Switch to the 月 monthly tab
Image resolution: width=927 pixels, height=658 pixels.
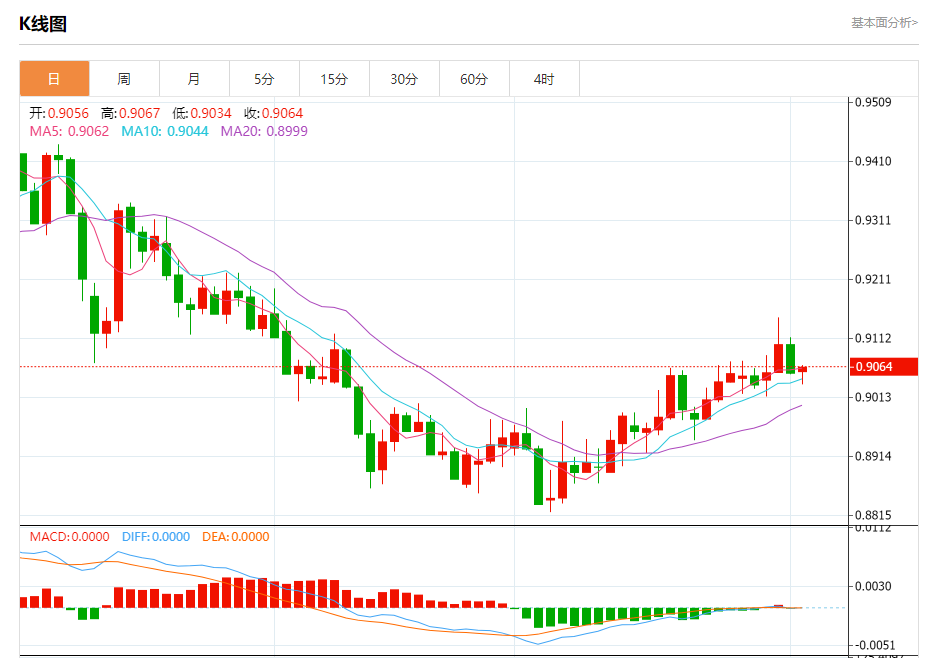[x=194, y=79]
